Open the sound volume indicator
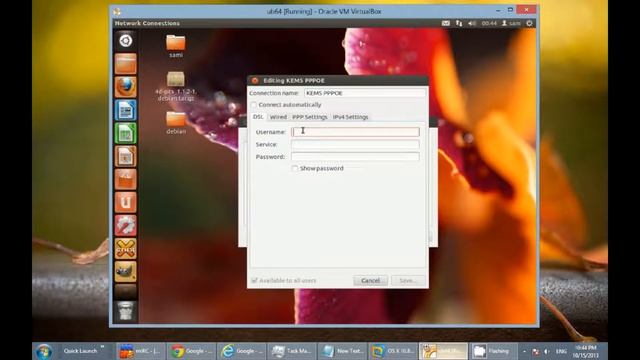This screenshot has height=360, width=640. coord(472,23)
